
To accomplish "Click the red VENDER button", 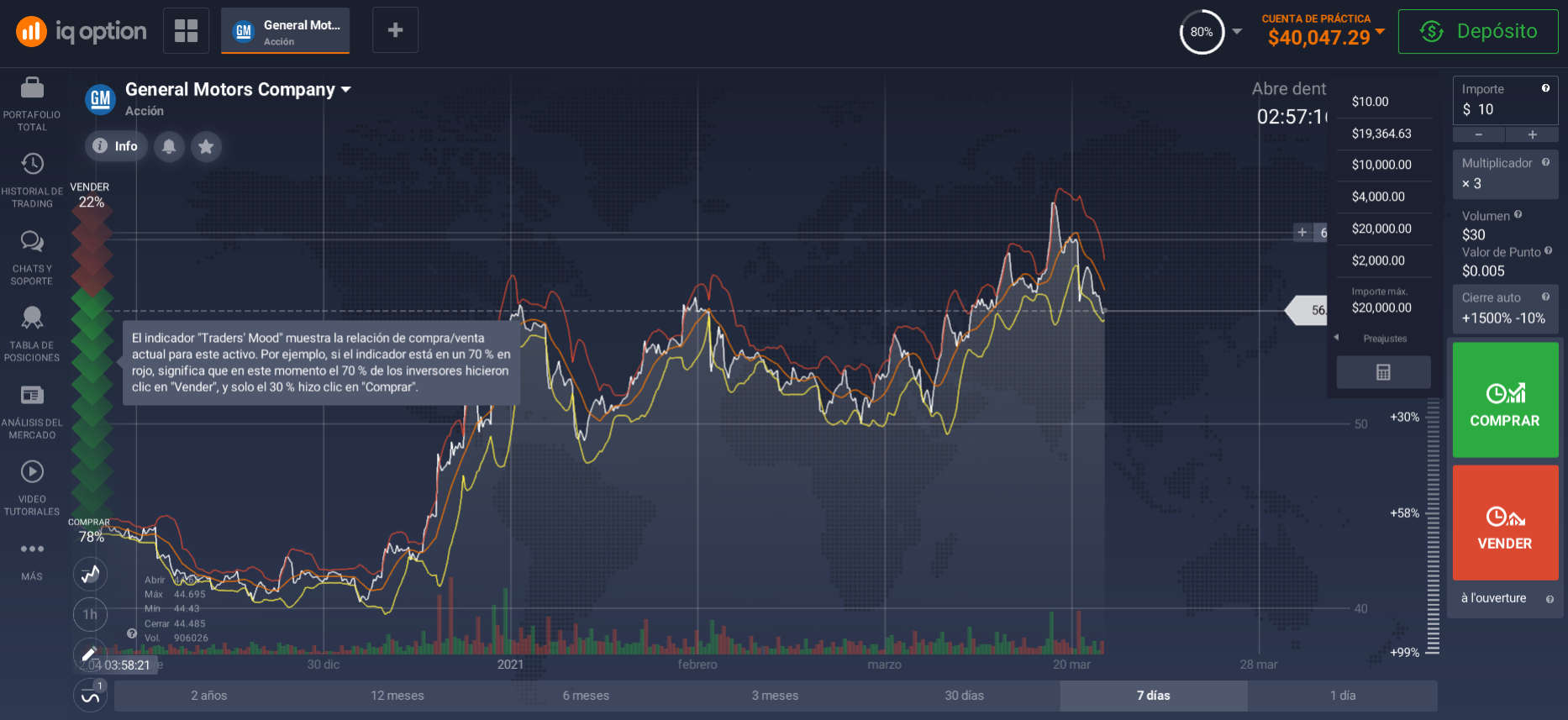I will (1505, 523).
